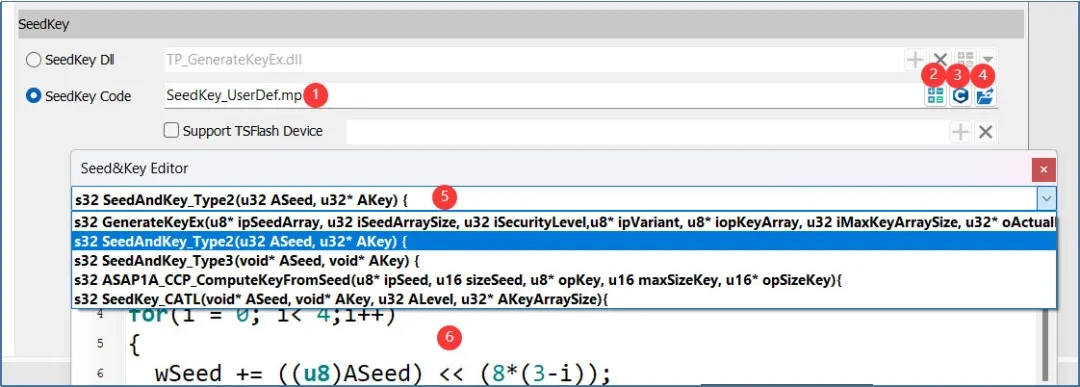This screenshot has width=1080, height=387.
Task: Open the C code editor icon
Action: click(x=960, y=96)
